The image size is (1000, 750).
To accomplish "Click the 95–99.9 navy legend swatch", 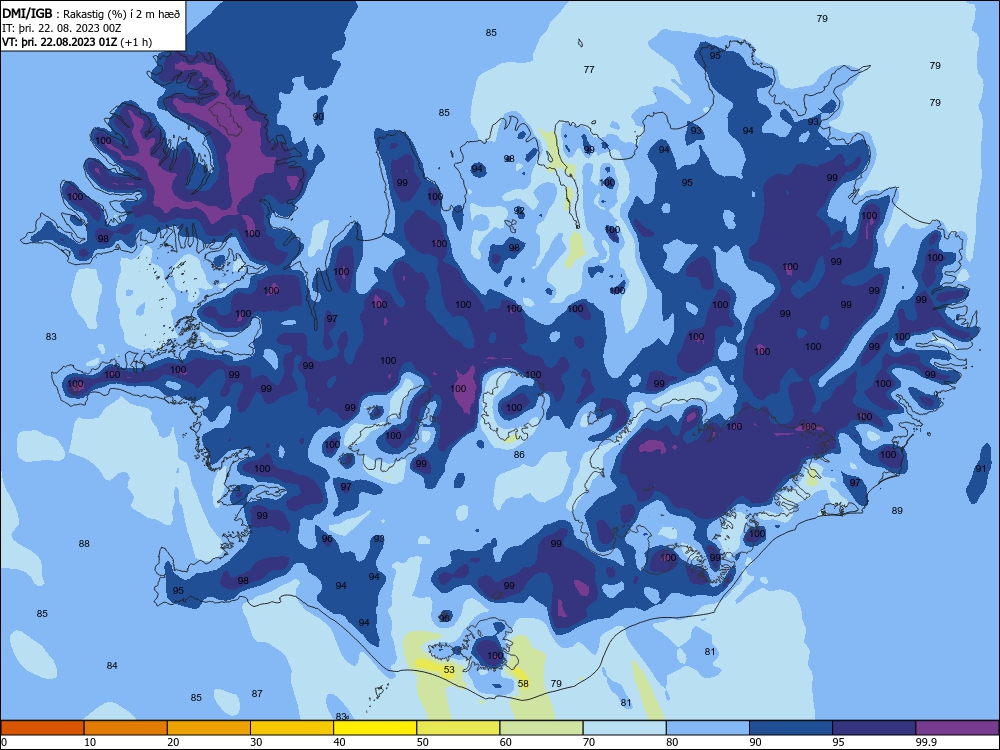I will click(874, 728).
